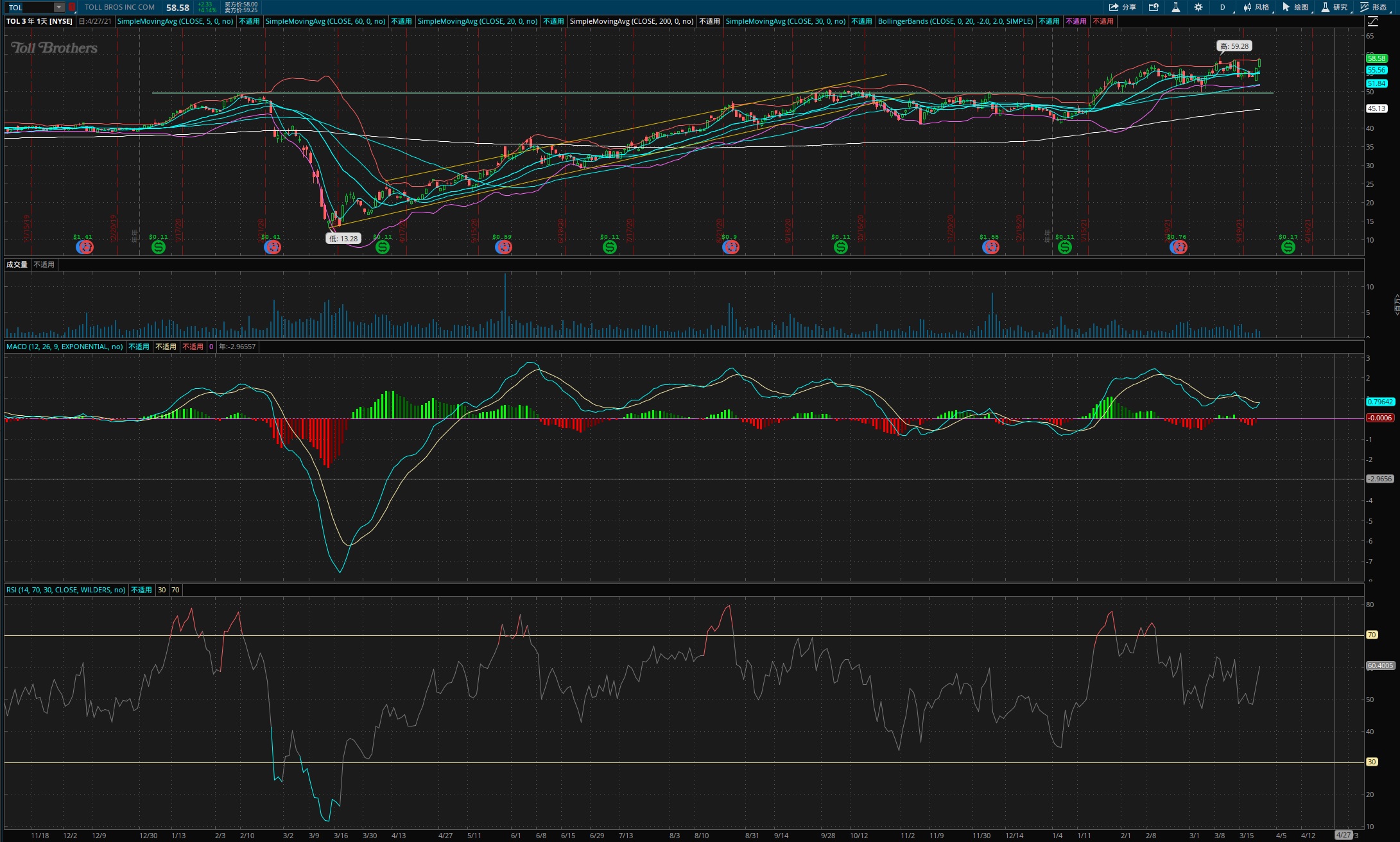
Task: Click the 4/27 date marker on time axis
Action: click(x=1344, y=835)
